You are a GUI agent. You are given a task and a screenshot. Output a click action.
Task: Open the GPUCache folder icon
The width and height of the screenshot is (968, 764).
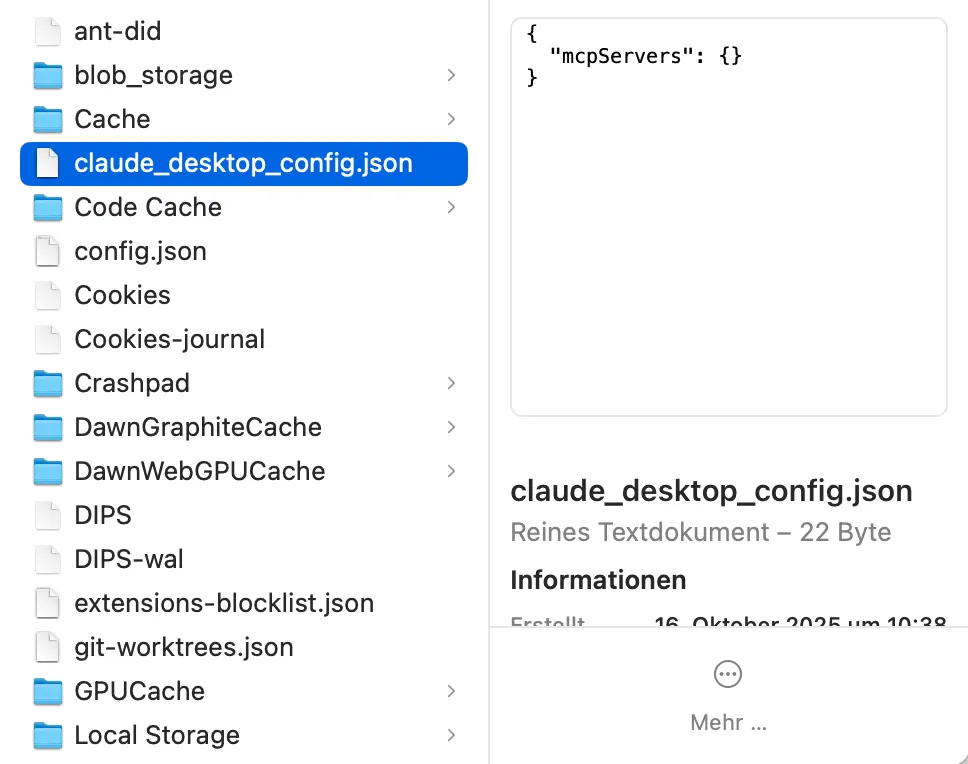[47, 691]
